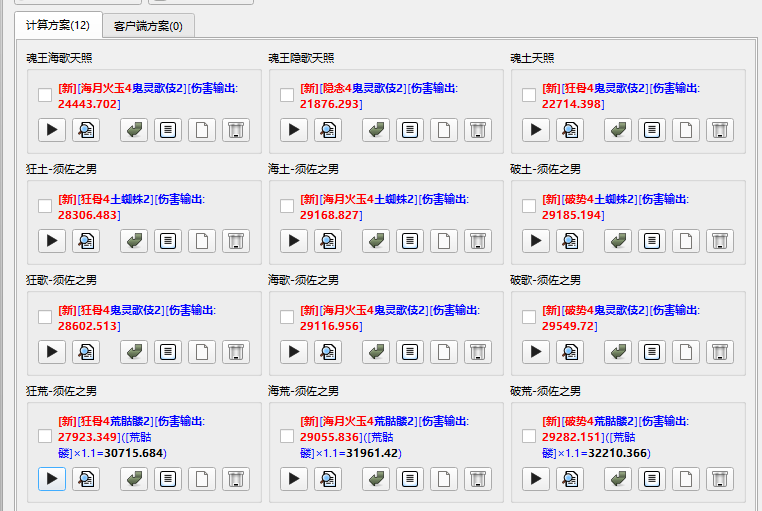This screenshot has width=762, height=511.
Task: Switch to the 计算方案(12) tab
Action: [x=58, y=25]
